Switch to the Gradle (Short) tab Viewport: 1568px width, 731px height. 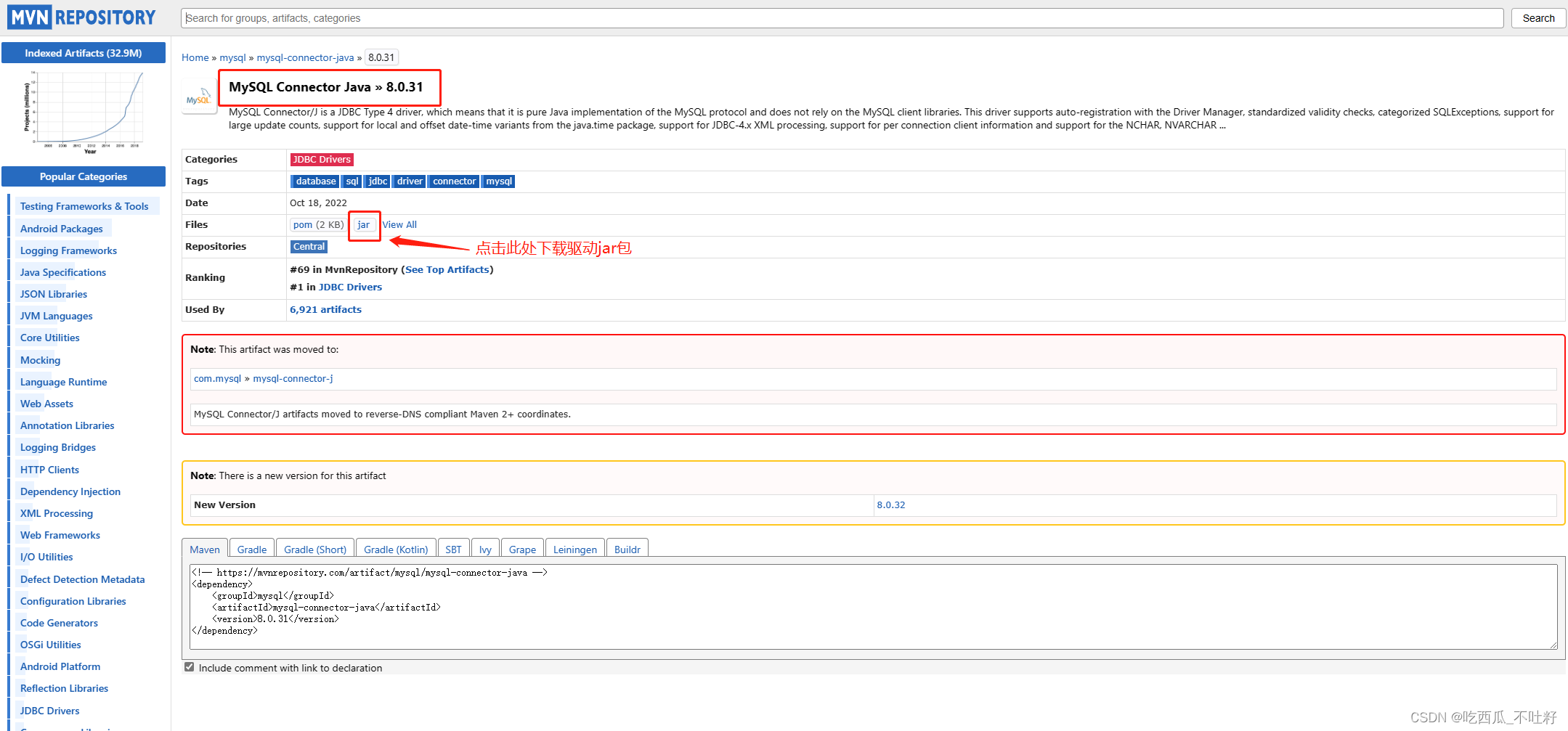[315, 550]
